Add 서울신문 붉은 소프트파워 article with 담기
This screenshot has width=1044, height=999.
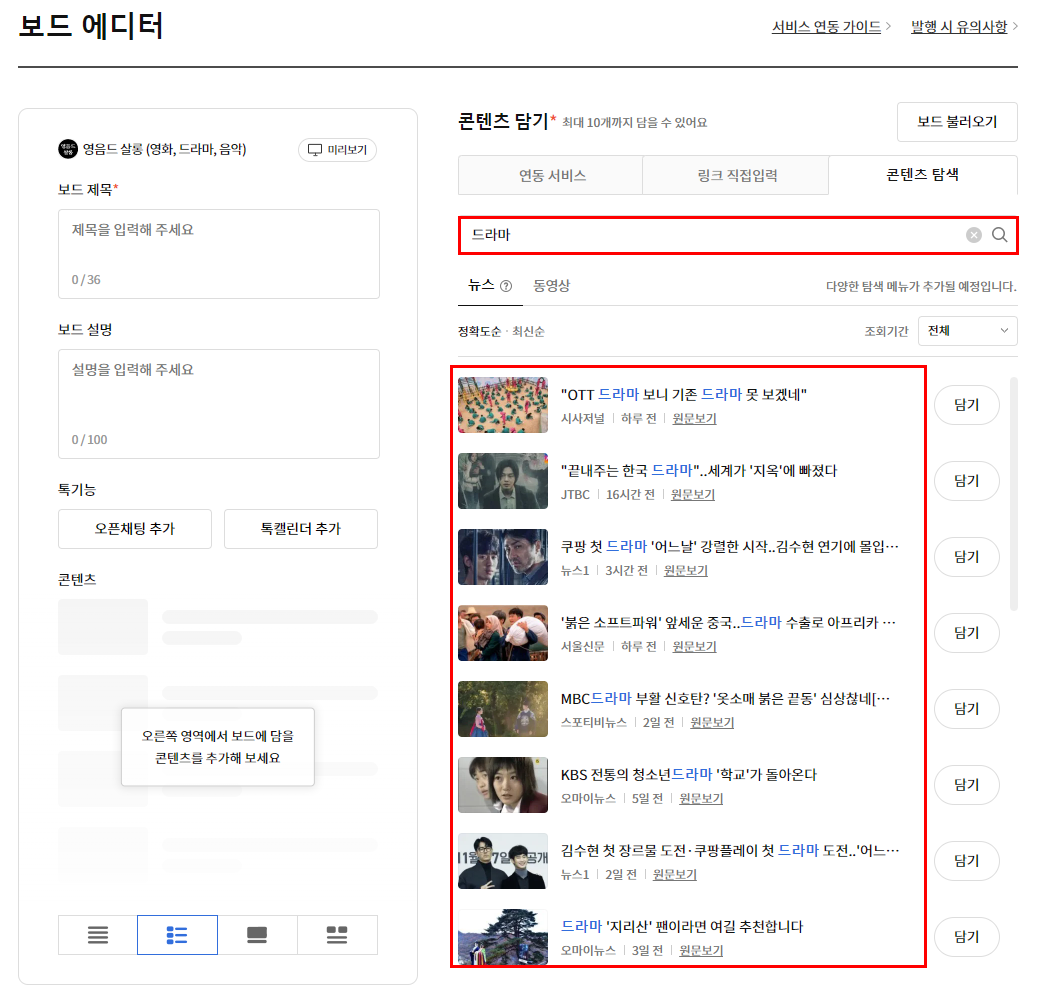967,633
